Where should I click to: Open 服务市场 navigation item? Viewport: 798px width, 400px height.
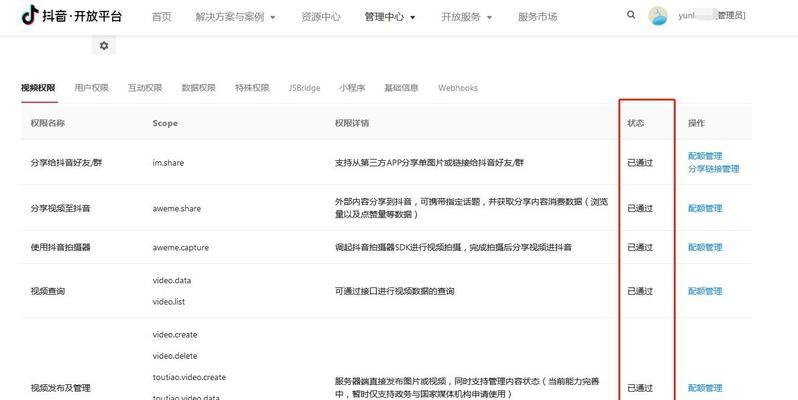(x=537, y=17)
